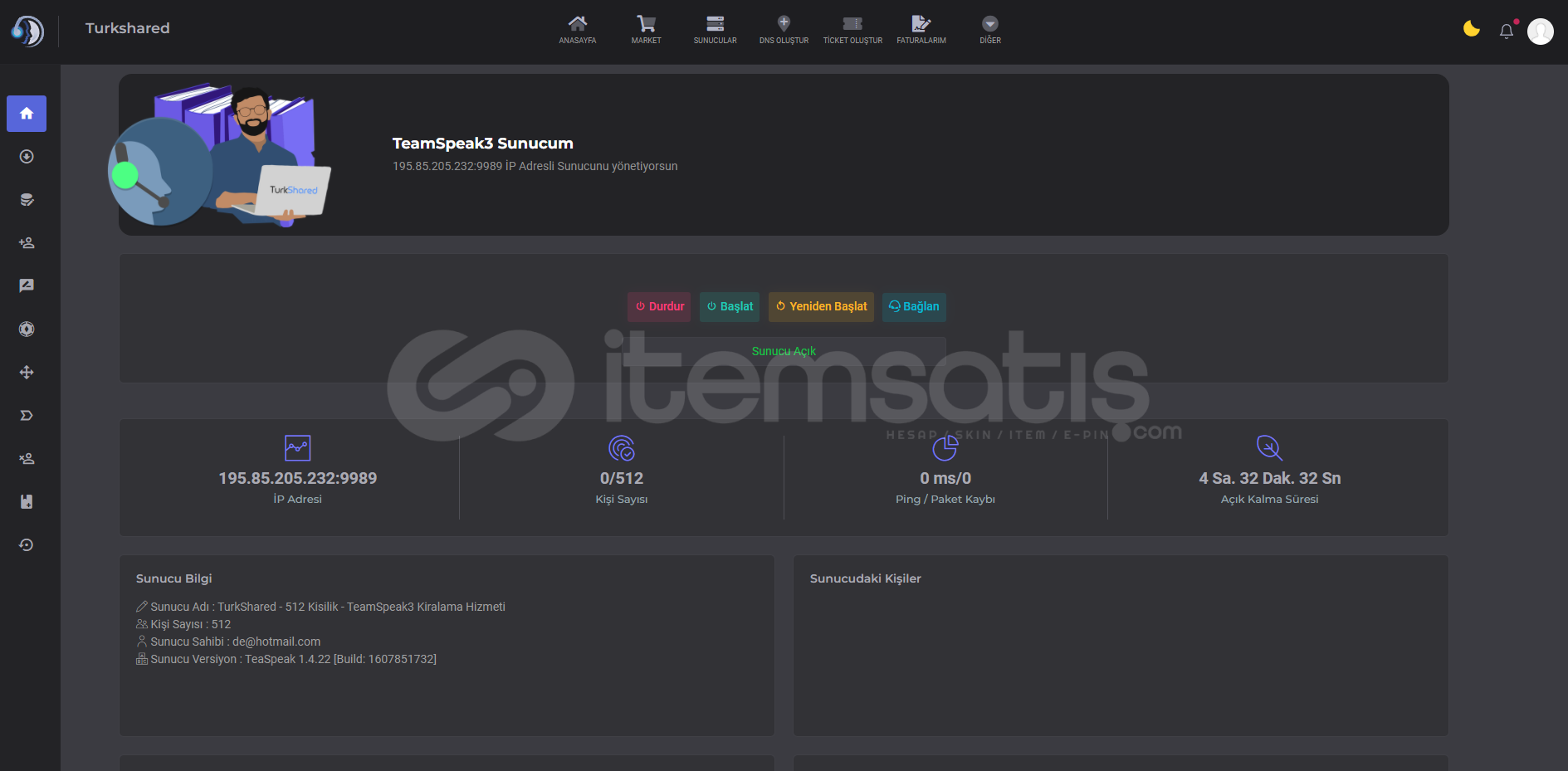Click the Sunucudaki Kişiler panel title
The width and height of the screenshot is (1568, 771).
pos(865,578)
